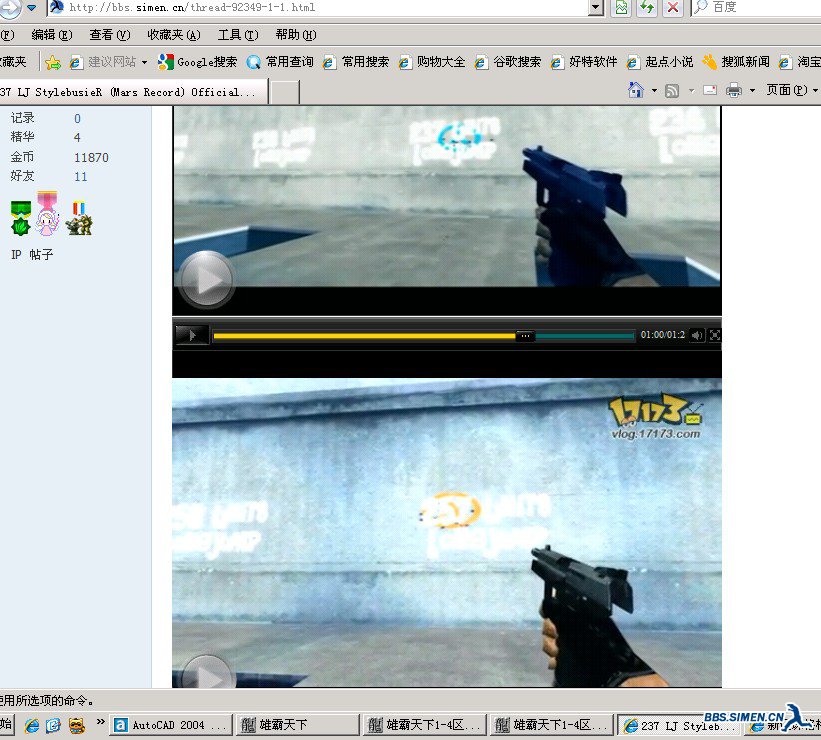Switch to 雄霸天下 taskbar window
821x740 pixels.
coord(298,725)
